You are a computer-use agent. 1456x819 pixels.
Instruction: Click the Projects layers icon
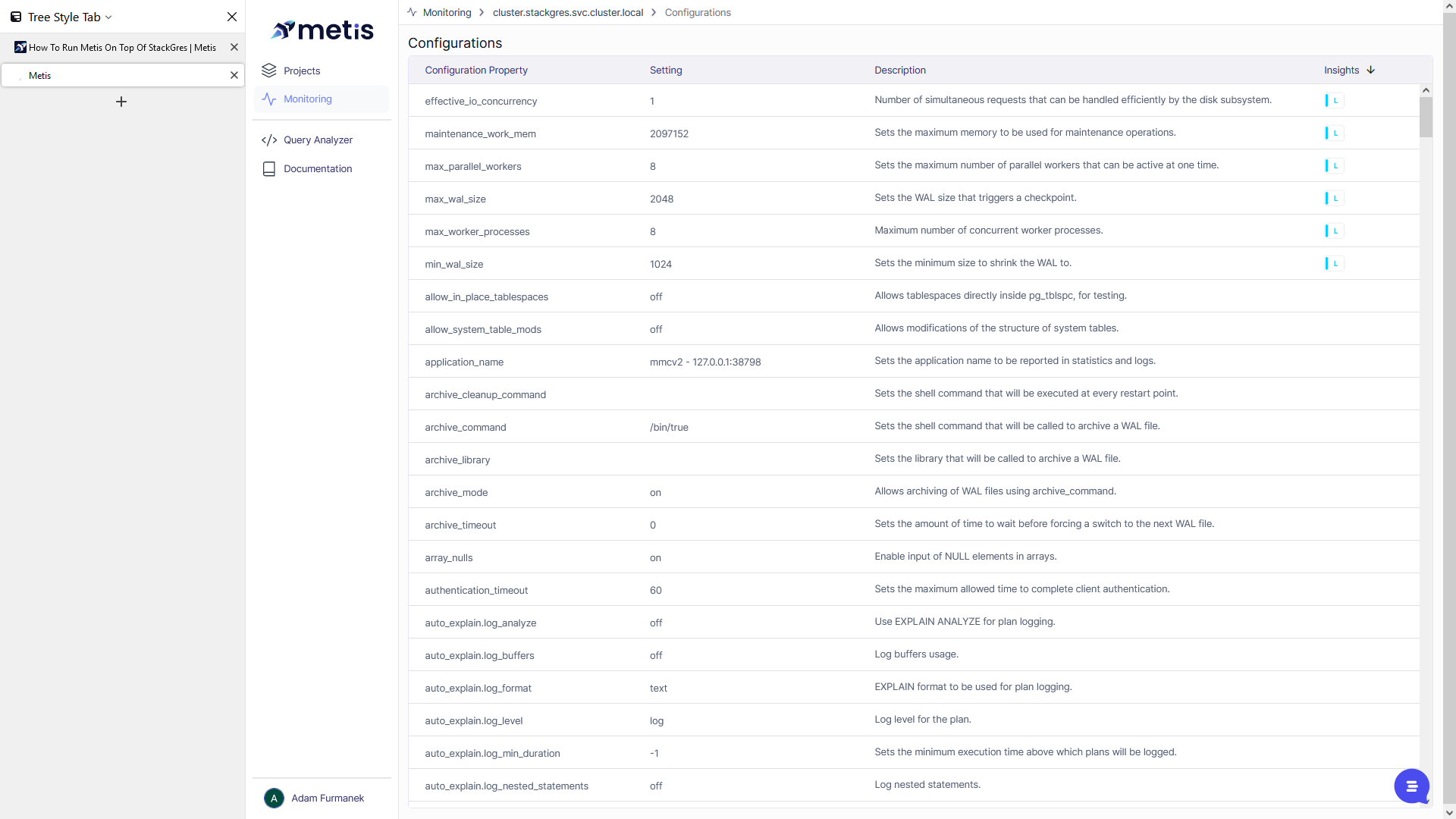[x=269, y=71]
